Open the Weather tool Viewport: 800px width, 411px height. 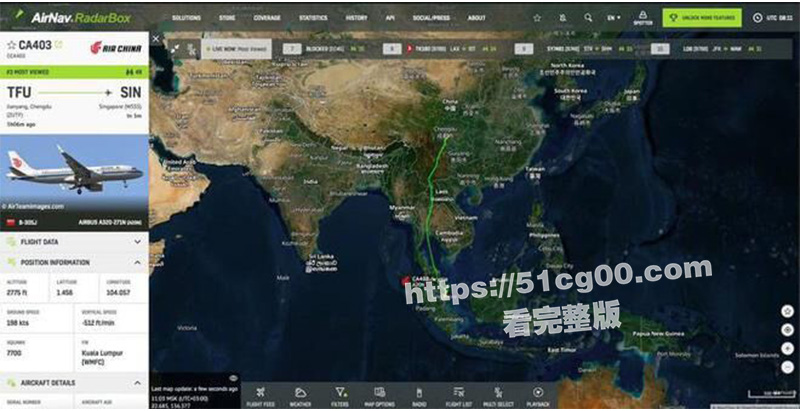(301, 397)
